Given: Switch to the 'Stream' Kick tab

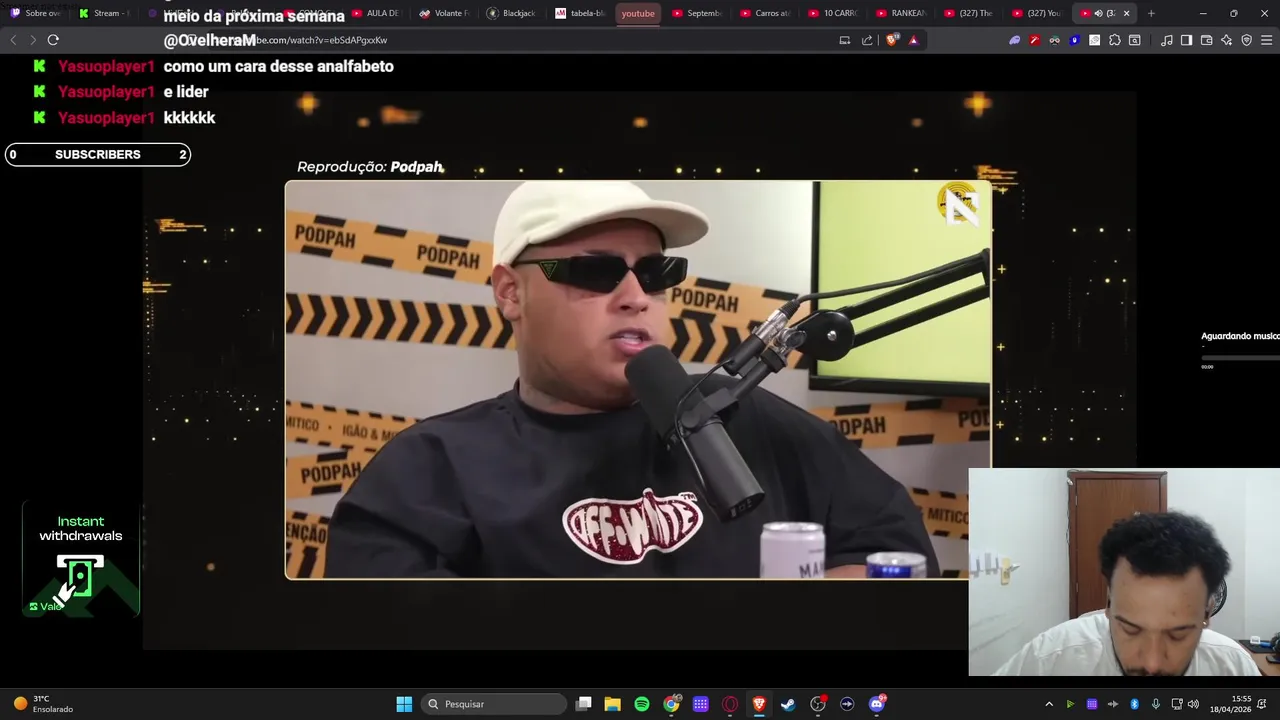Looking at the screenshot, I should pos(104,13).
